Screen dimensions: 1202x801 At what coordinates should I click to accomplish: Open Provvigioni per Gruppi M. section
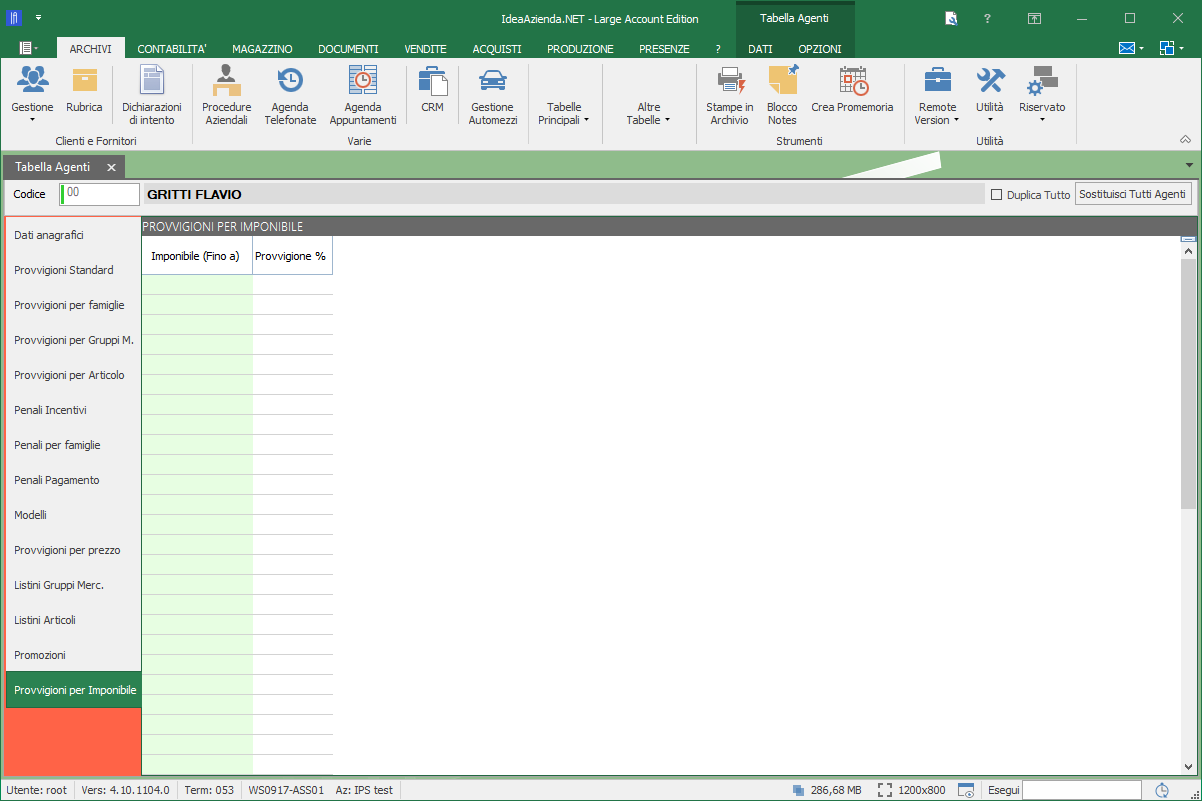73,340
